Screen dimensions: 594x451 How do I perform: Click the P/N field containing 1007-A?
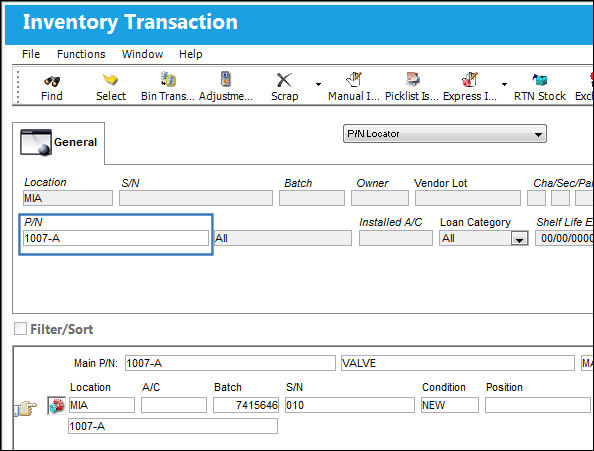pyautogui.click(x=116, y=238)
